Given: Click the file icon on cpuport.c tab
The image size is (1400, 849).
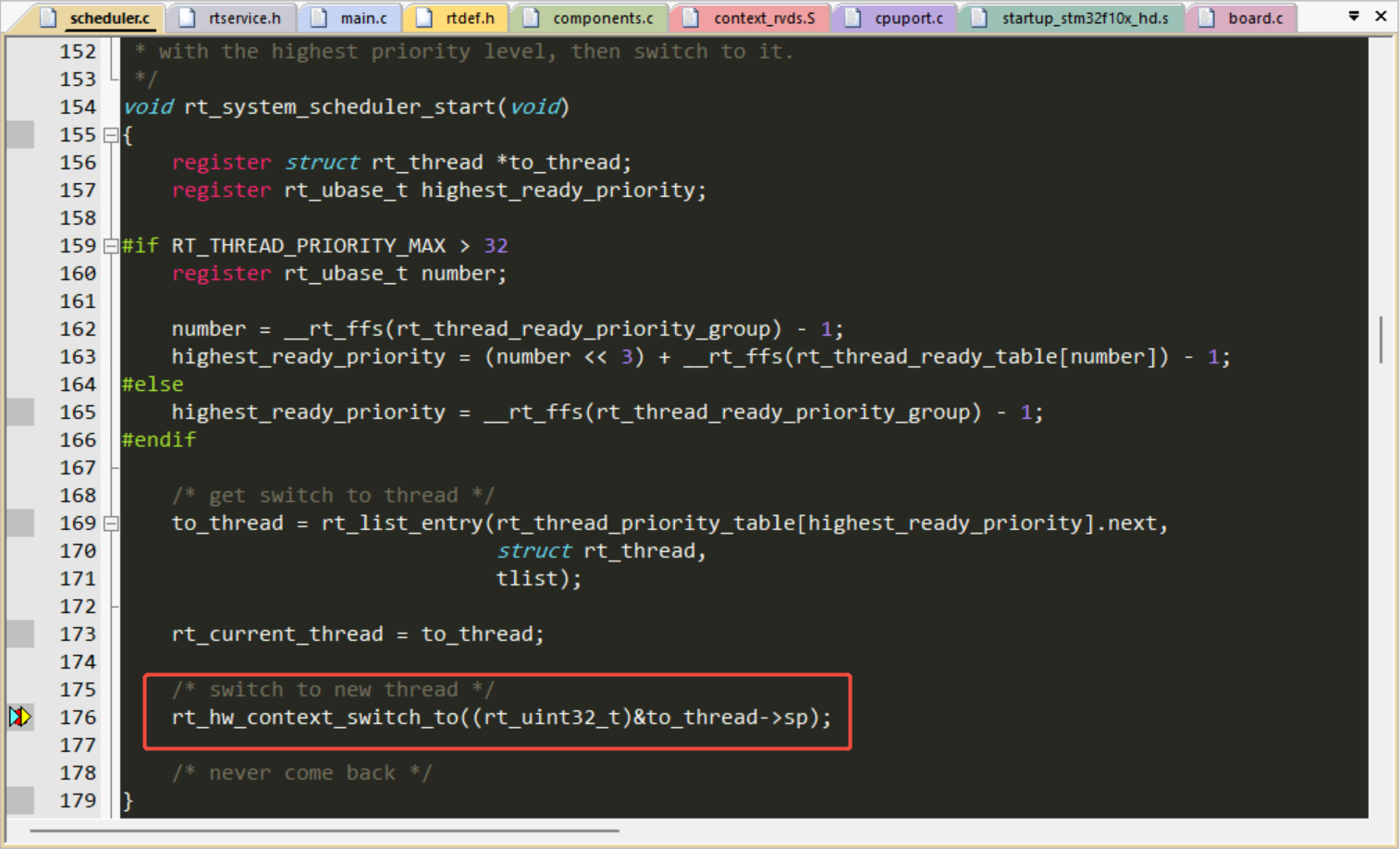Looking at the screenshot, I should coord(854,18).
